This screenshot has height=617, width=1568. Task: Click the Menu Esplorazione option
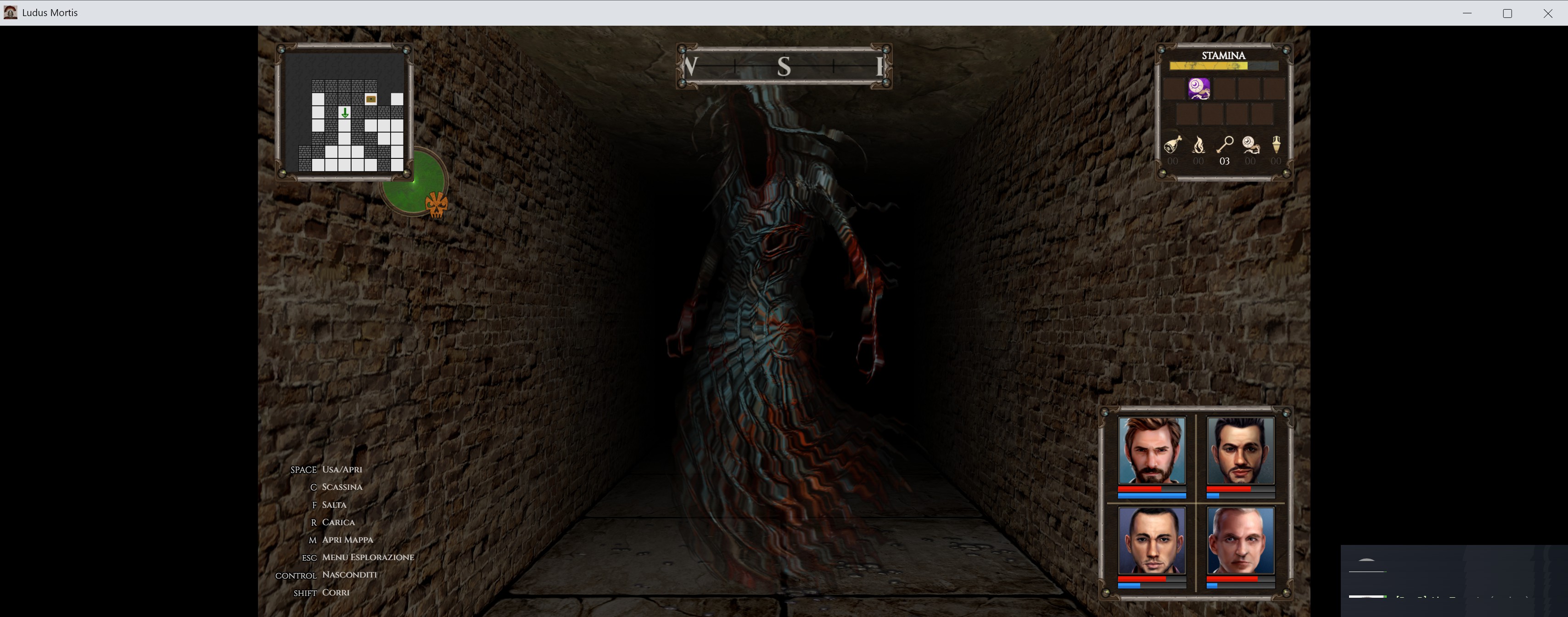368,557
